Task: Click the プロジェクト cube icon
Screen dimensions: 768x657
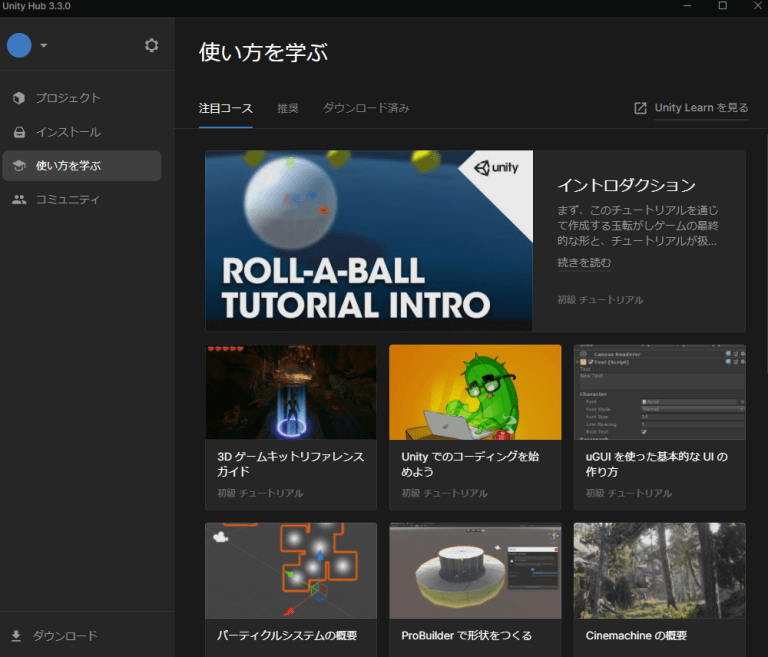Action: click(19, 98)
